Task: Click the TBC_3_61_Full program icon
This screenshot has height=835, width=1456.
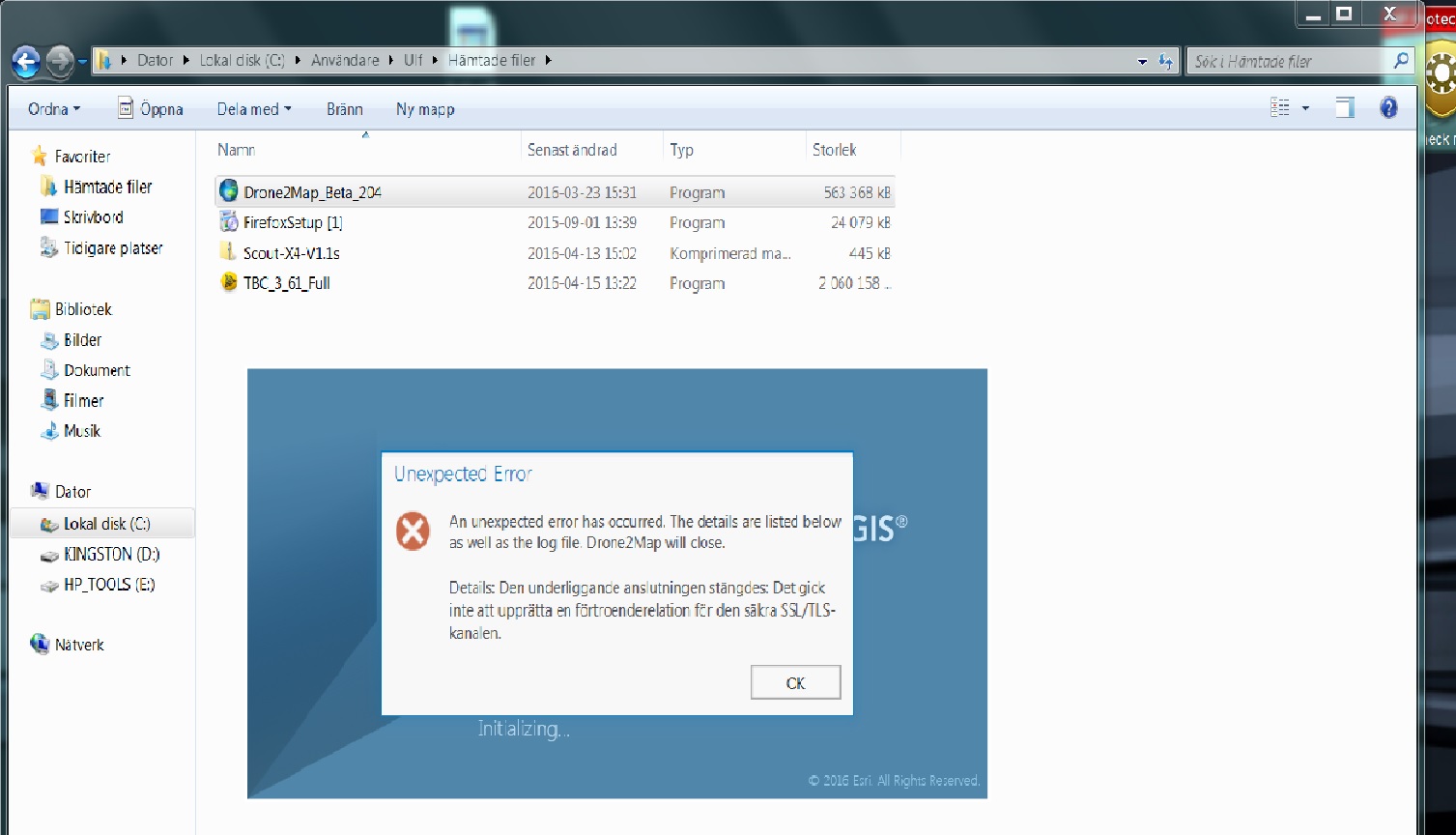Action: coord(229,282)
